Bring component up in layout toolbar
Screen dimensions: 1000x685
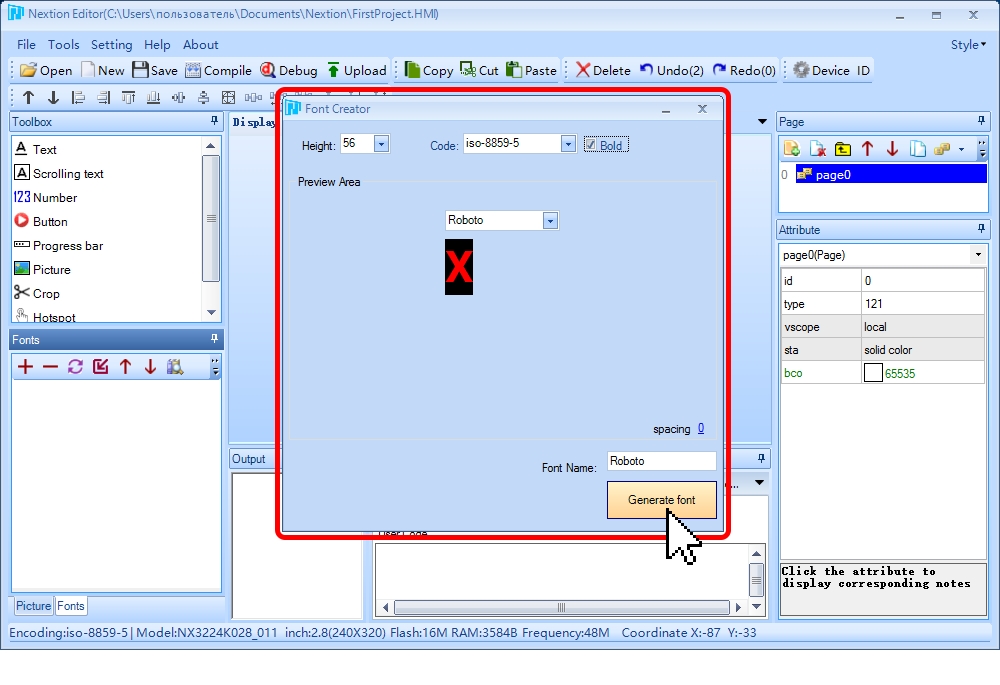(28, 98)
